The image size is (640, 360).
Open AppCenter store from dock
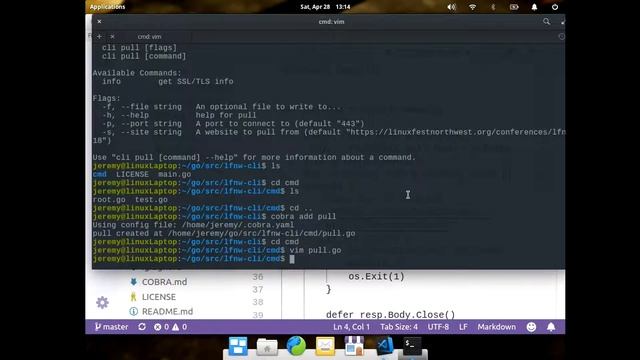coord(354,346)
